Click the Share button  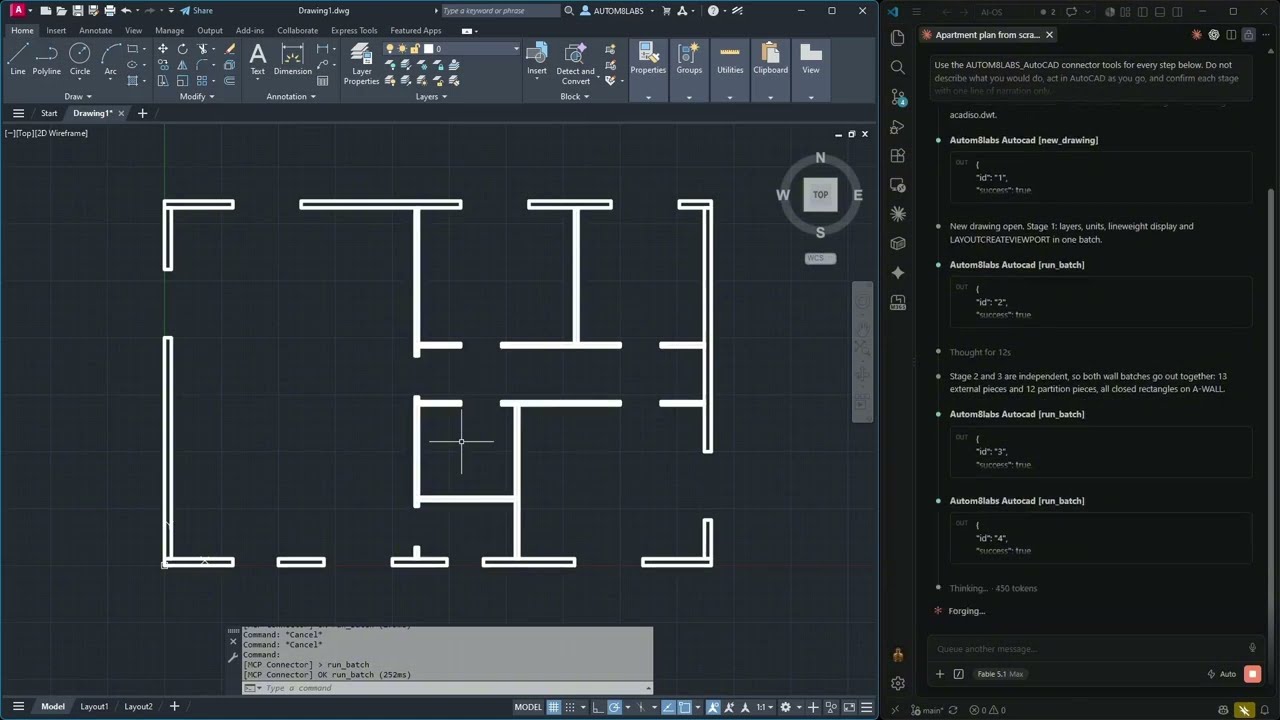(x=196, y=11)
